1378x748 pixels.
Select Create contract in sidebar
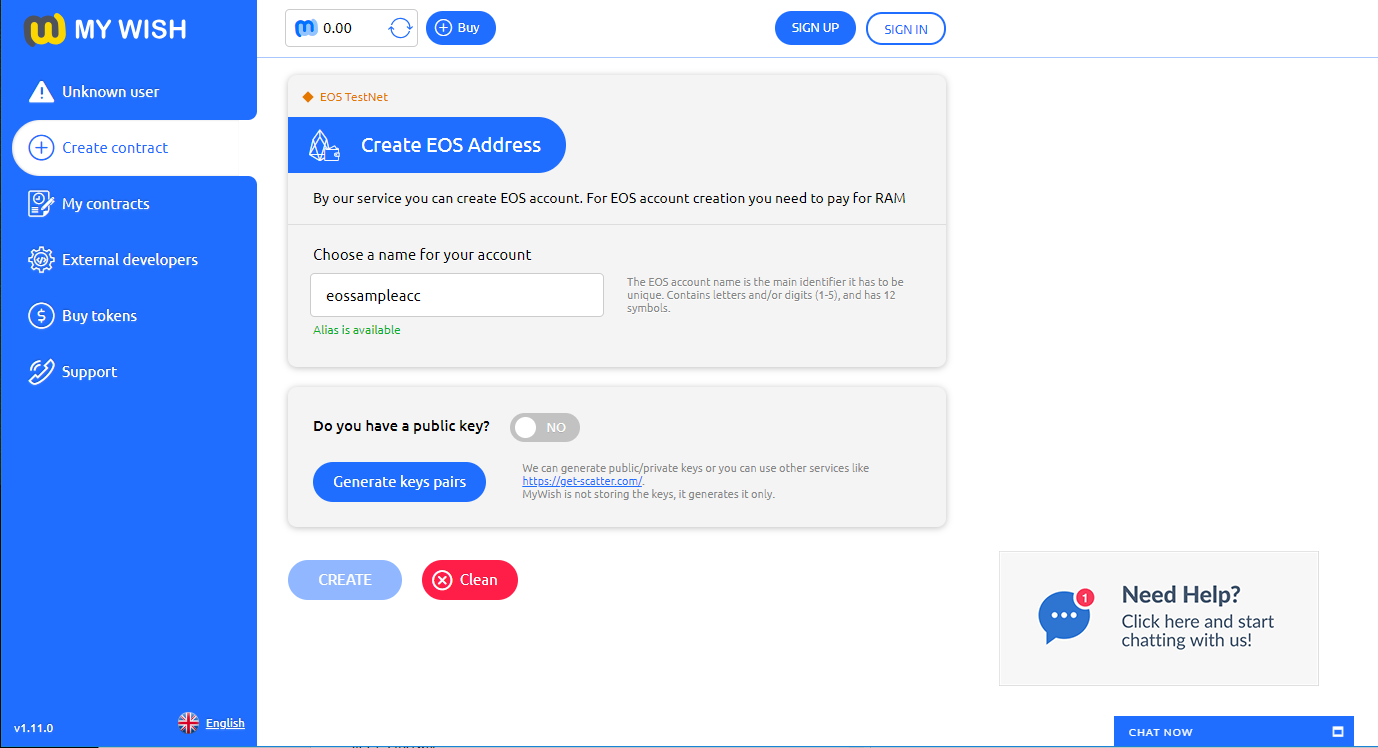[134, 148]
